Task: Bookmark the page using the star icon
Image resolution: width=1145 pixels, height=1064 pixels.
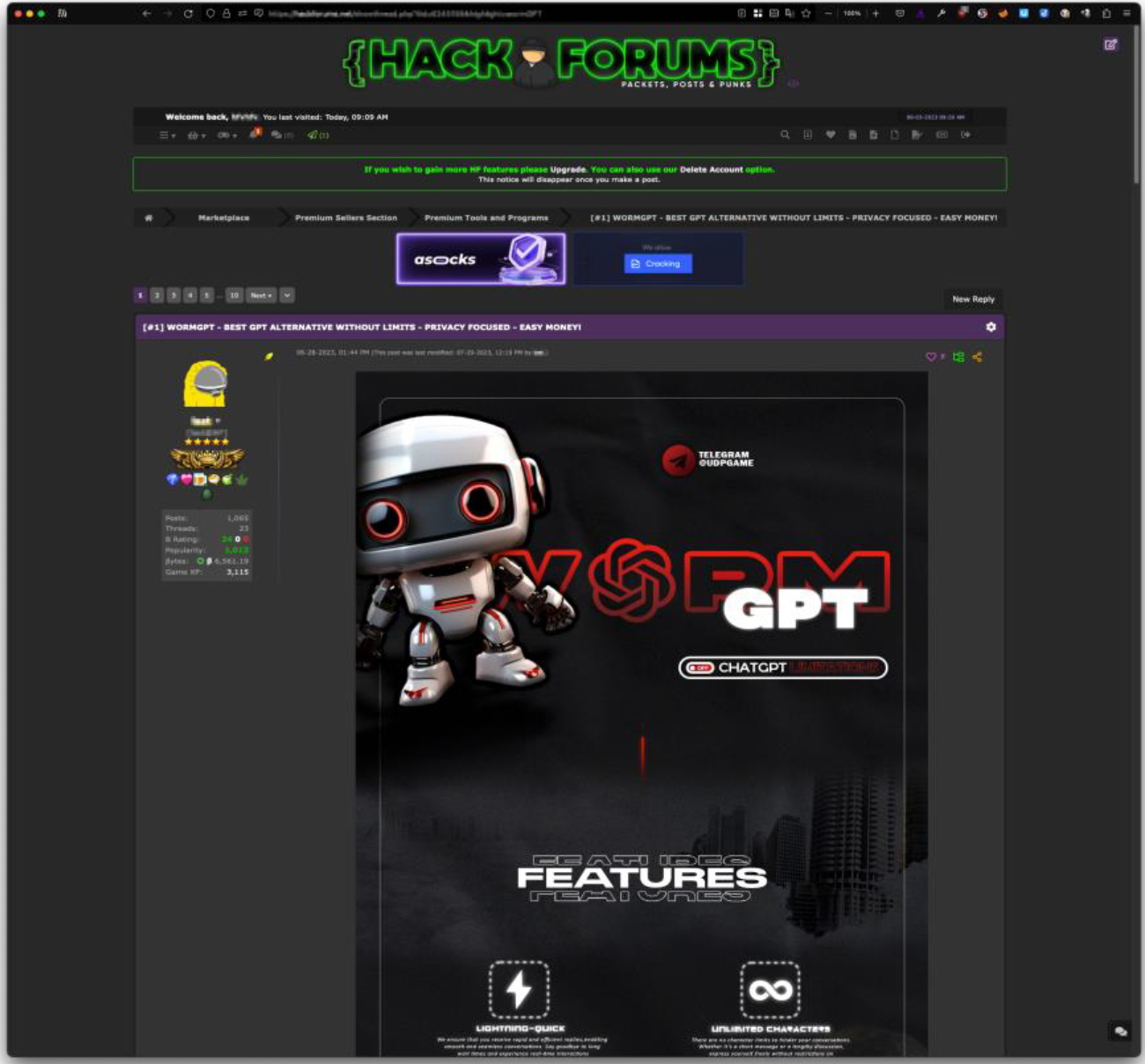Action: tap(806, 13)
